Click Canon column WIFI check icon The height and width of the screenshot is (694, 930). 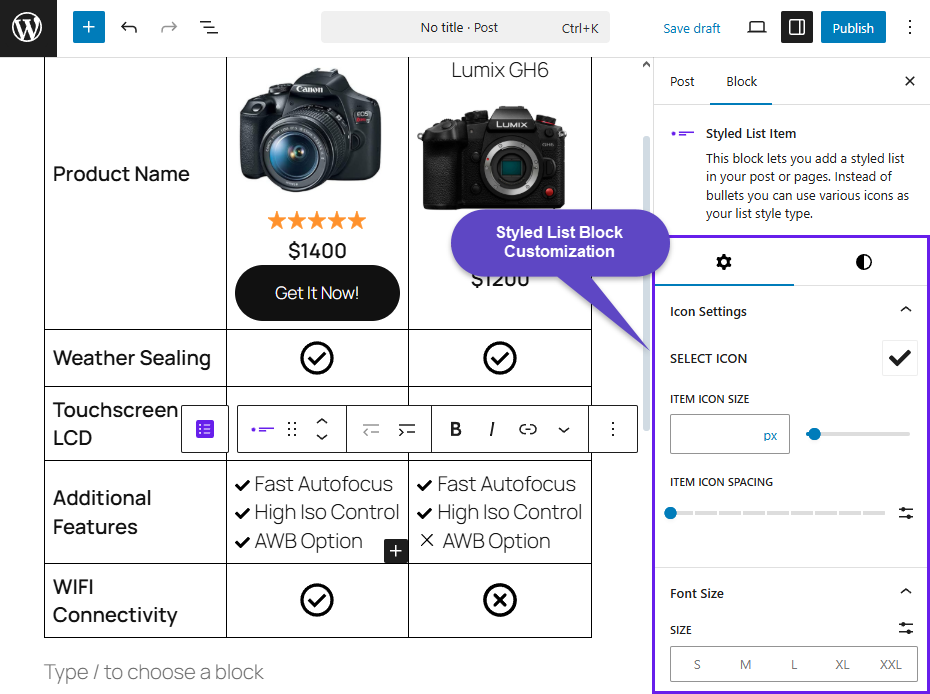[x=317, y=600]
